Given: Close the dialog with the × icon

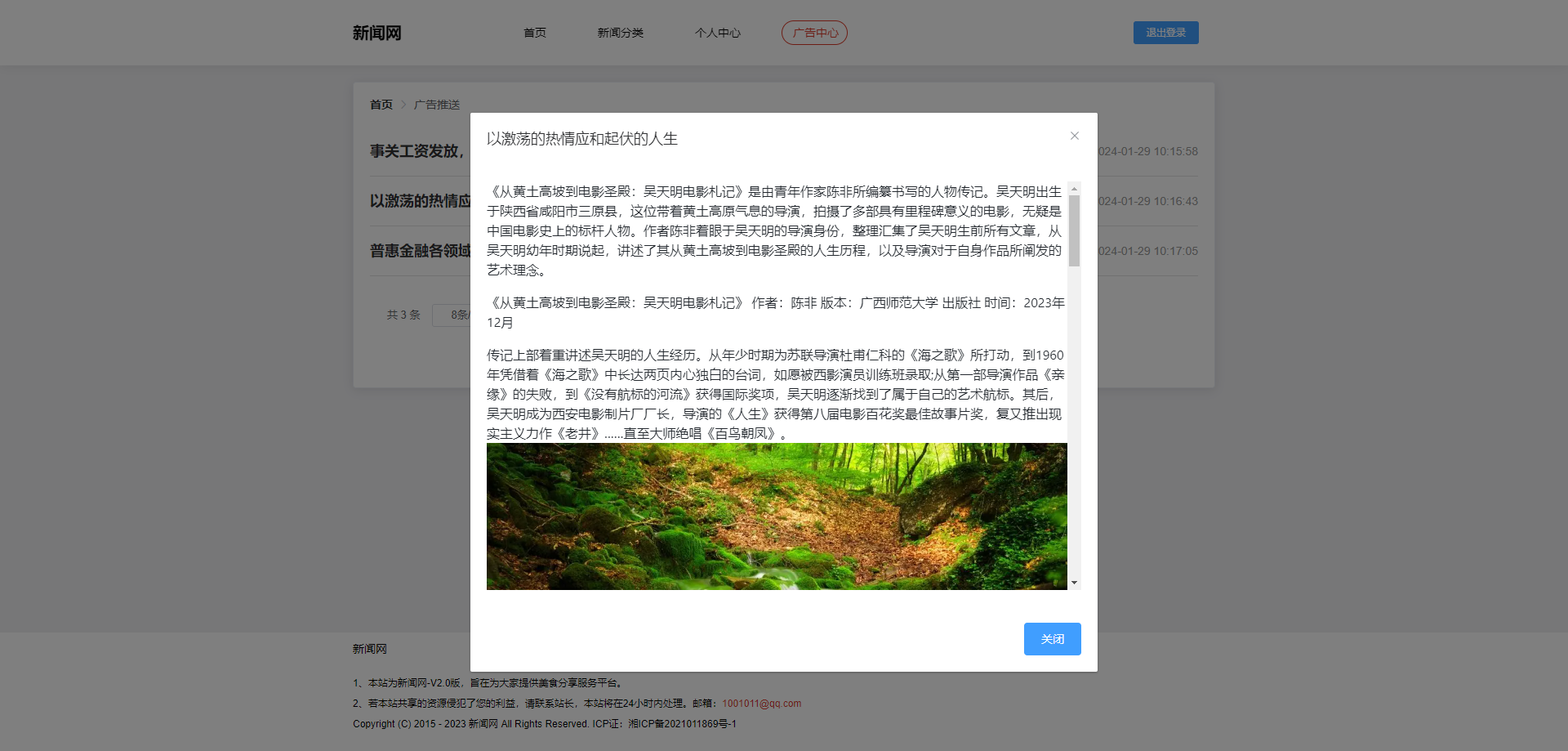Looking at the screenshot, I should click(x=1074, y=136).
